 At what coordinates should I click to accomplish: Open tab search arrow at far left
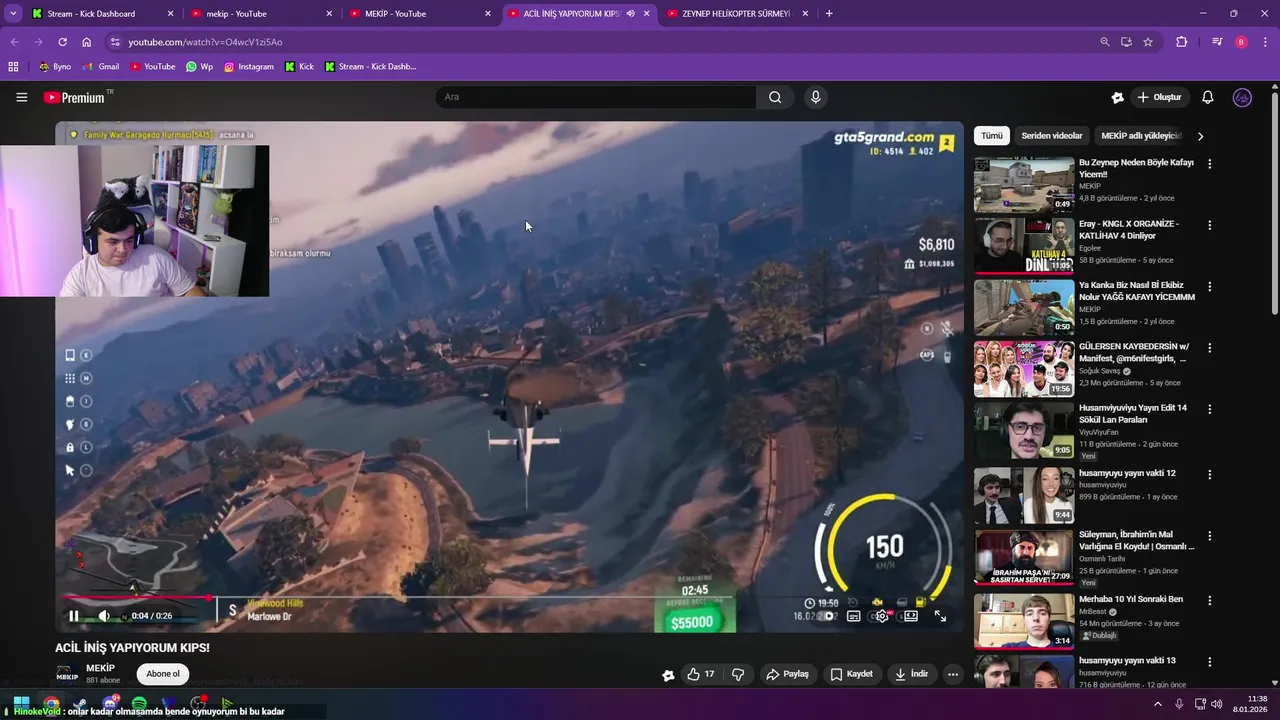13,14
